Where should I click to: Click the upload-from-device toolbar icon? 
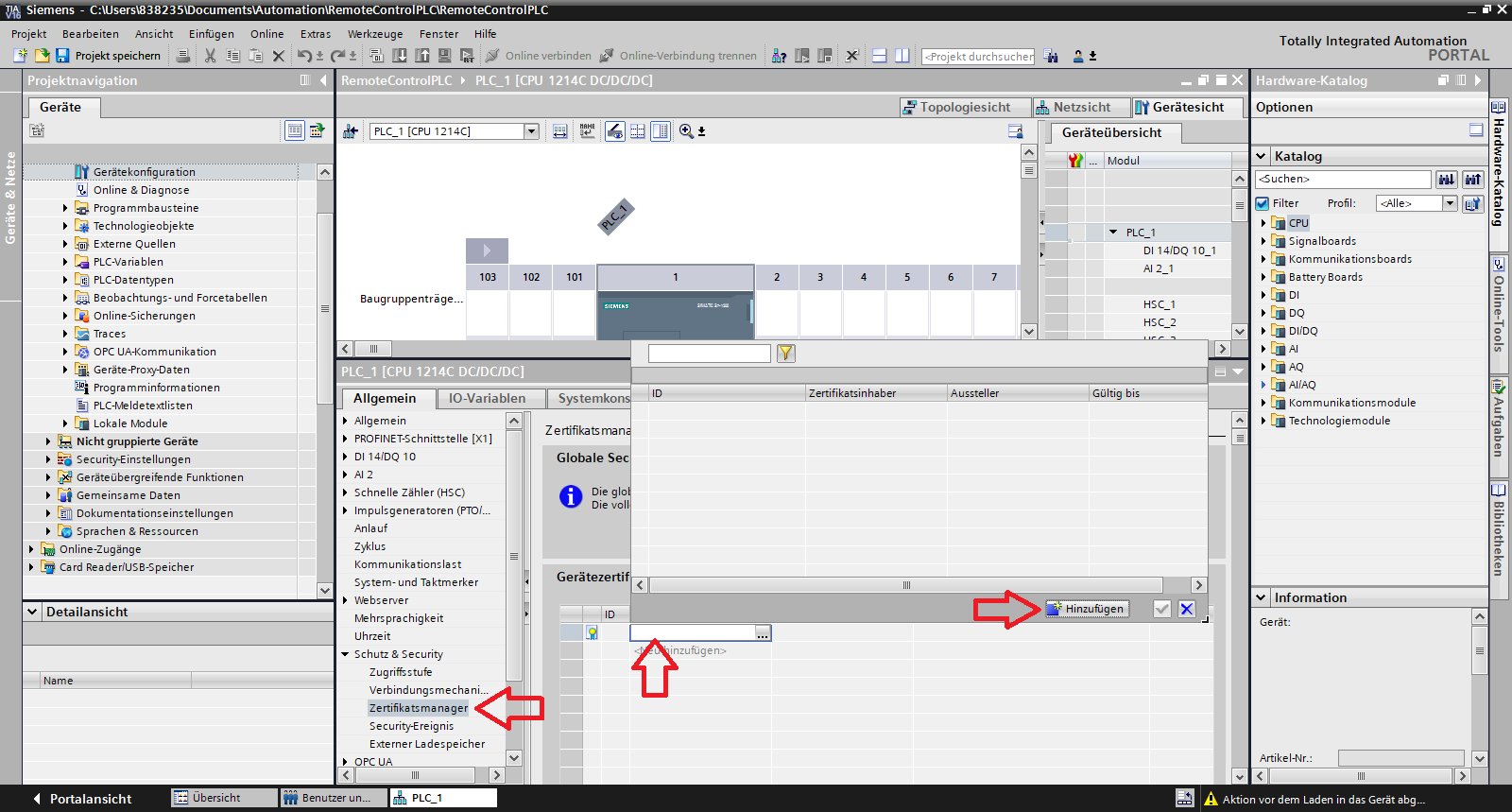click(x=422, y=56)
